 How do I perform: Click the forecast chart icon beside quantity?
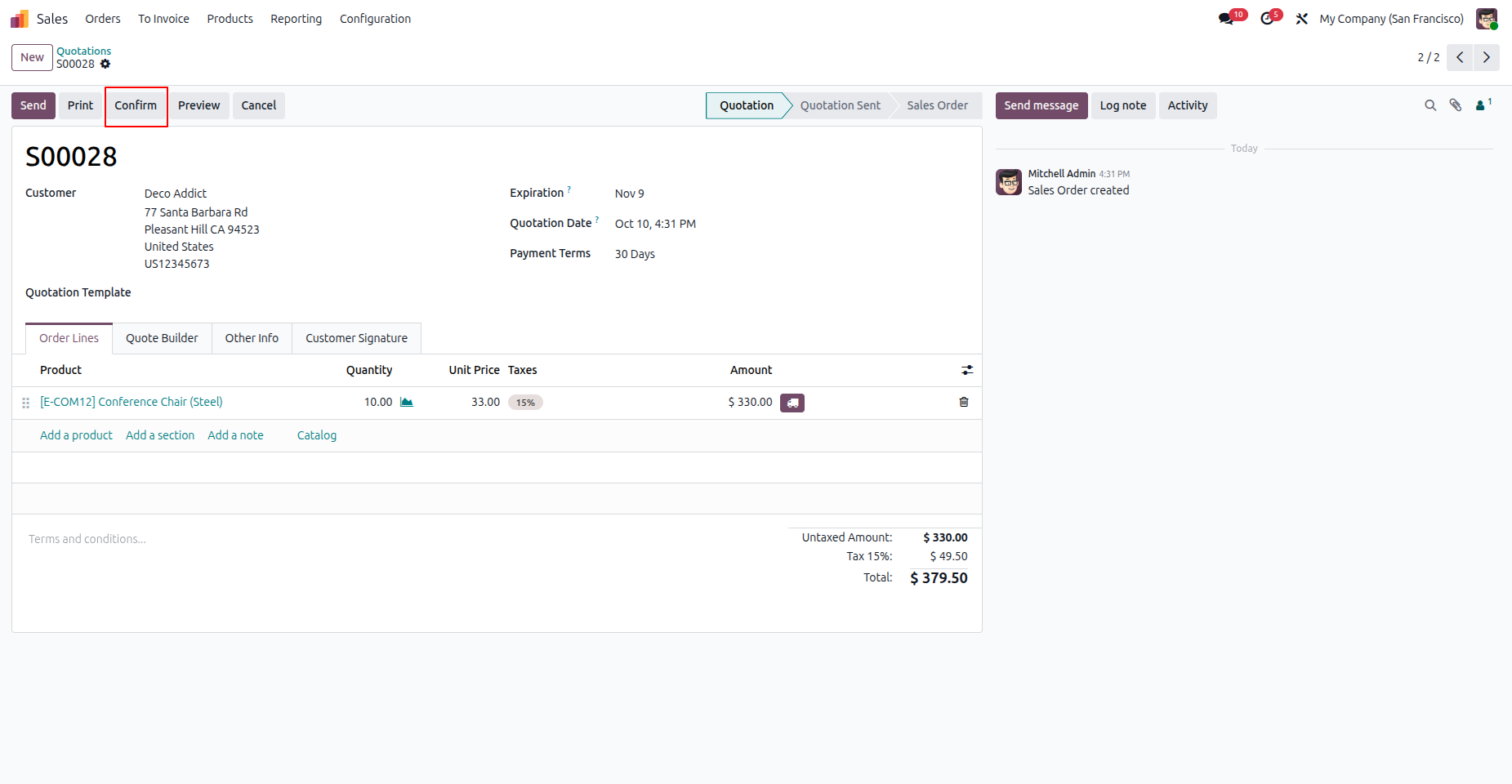[x=407, y=402]
